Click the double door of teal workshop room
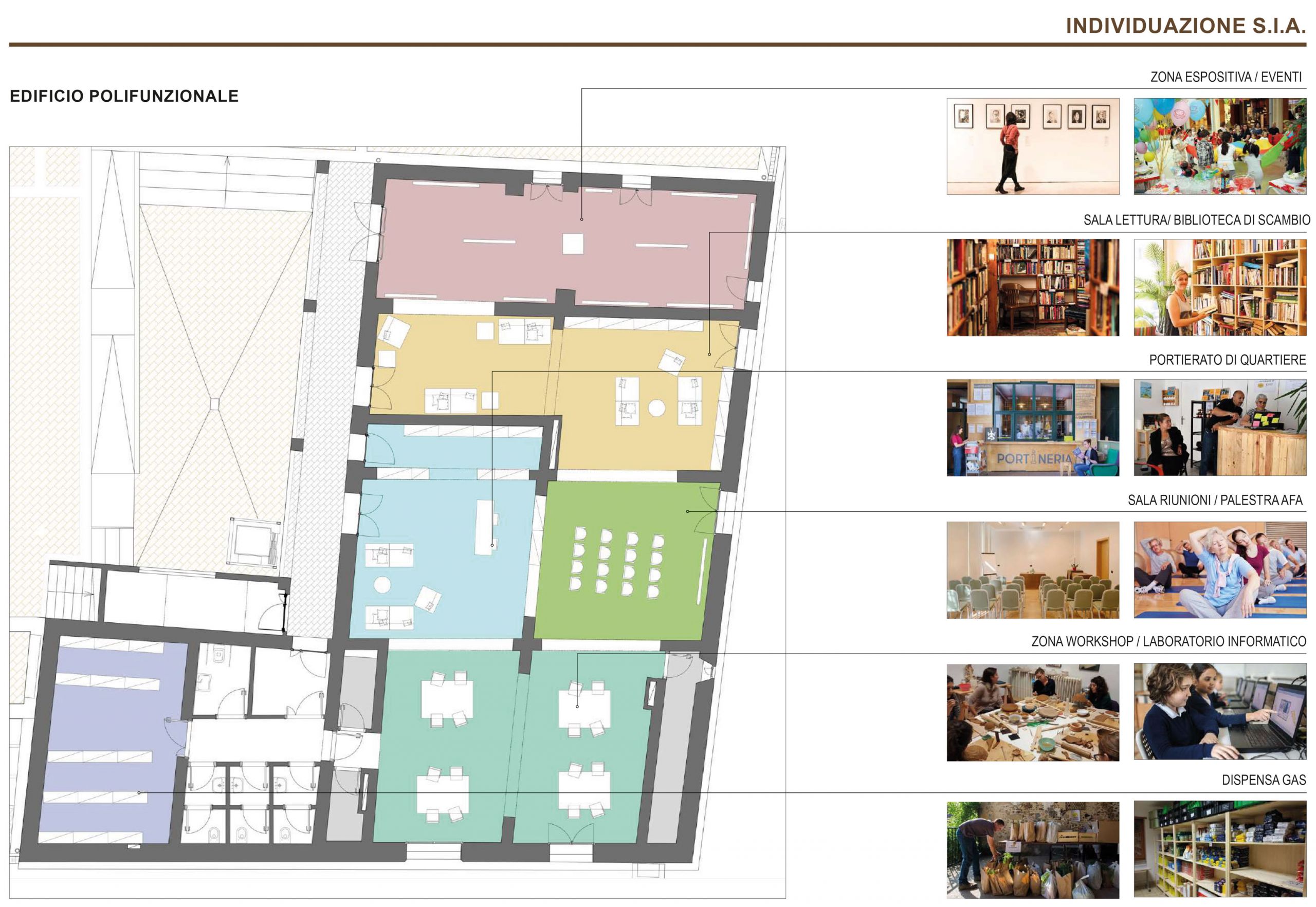The width and height of the screenshot is (1316, 907). point(571,832)
